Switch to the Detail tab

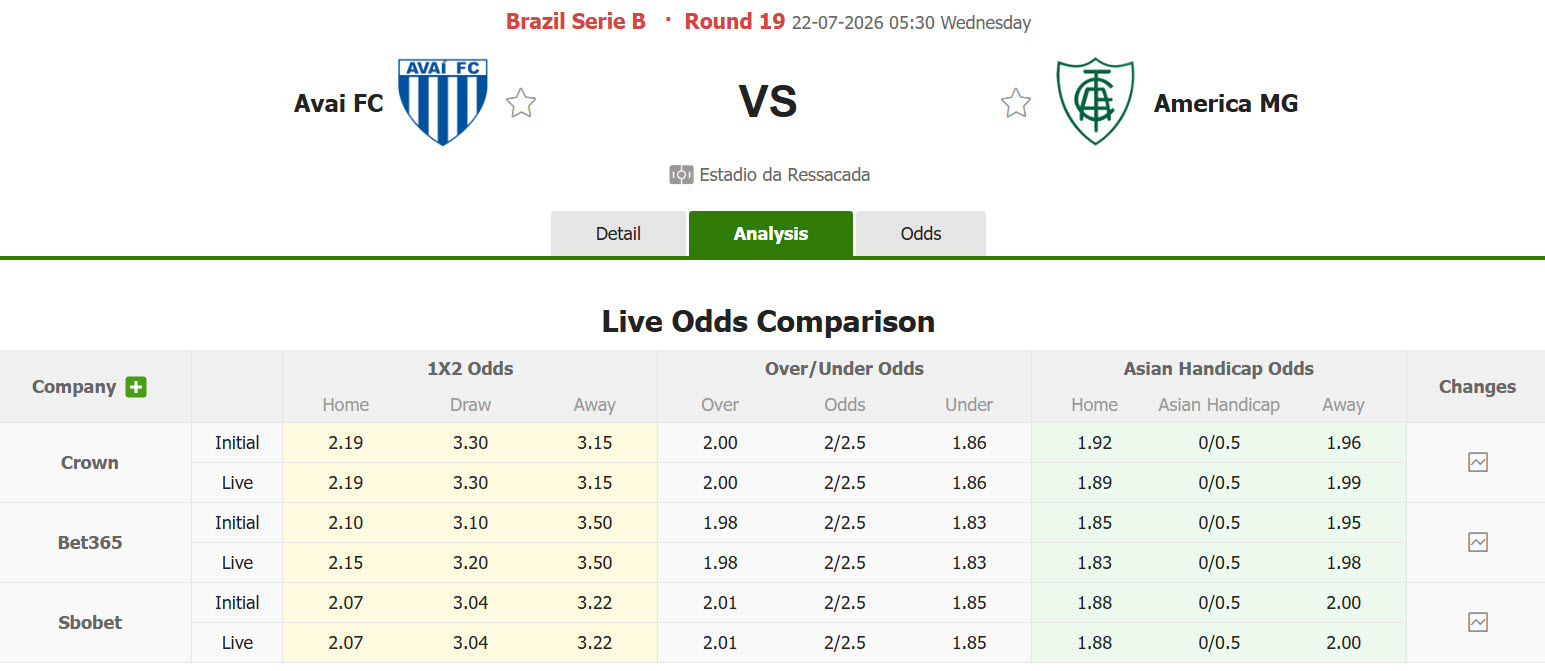618,234
